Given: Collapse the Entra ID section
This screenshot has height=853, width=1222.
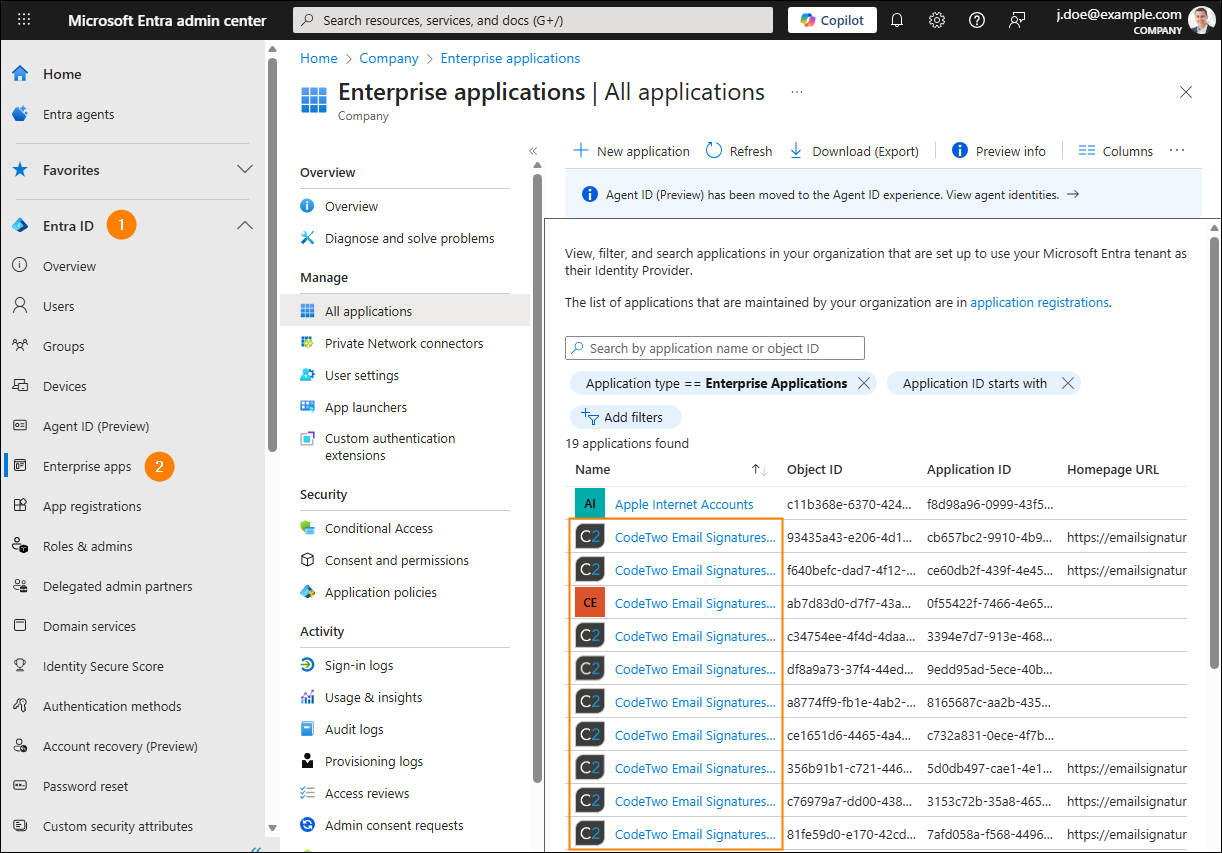Looking at the screenshot, I should point(245,226).
